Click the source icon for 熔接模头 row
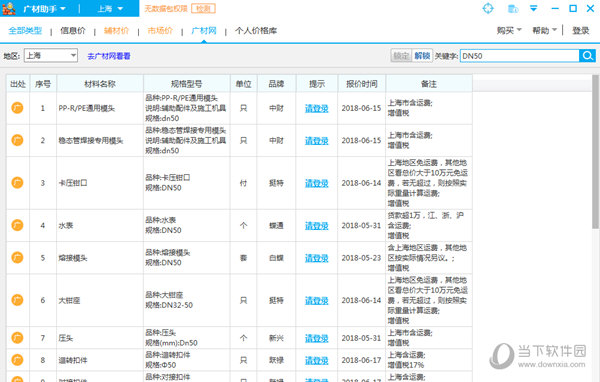This screenshot has height=382, width=600. click(x=17, y=258)
